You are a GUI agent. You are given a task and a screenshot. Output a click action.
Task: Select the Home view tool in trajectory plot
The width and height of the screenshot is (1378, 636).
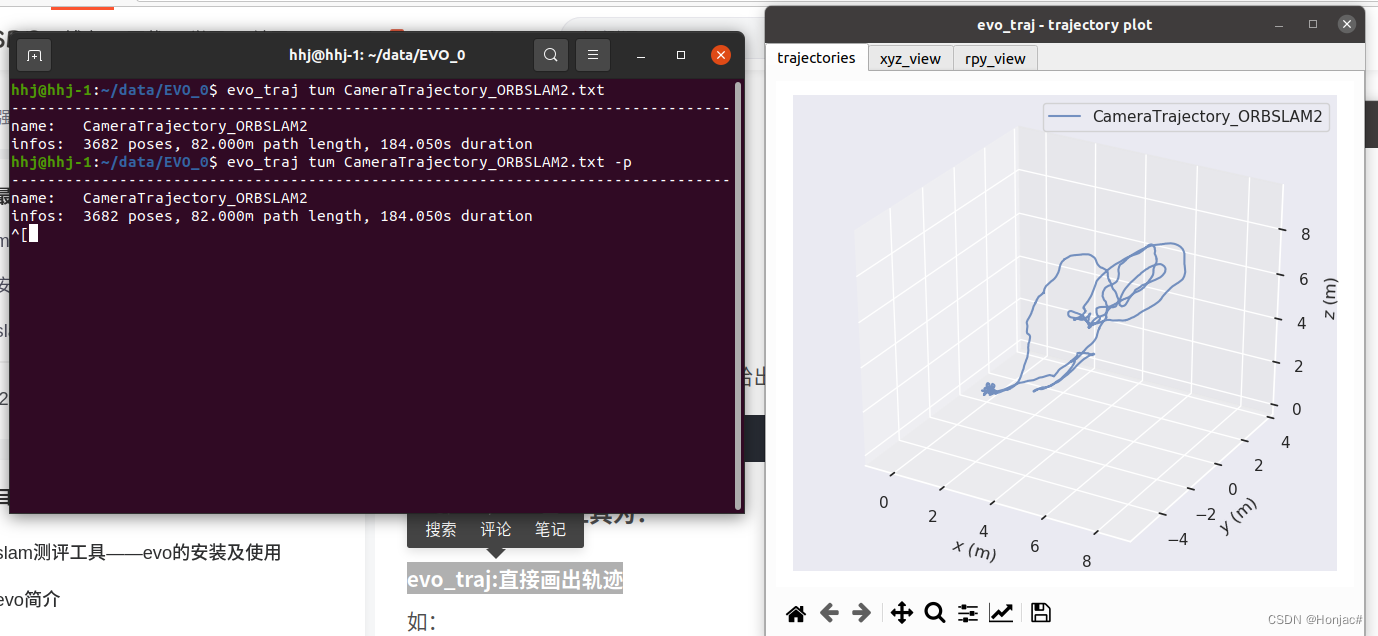pos(796,612)
